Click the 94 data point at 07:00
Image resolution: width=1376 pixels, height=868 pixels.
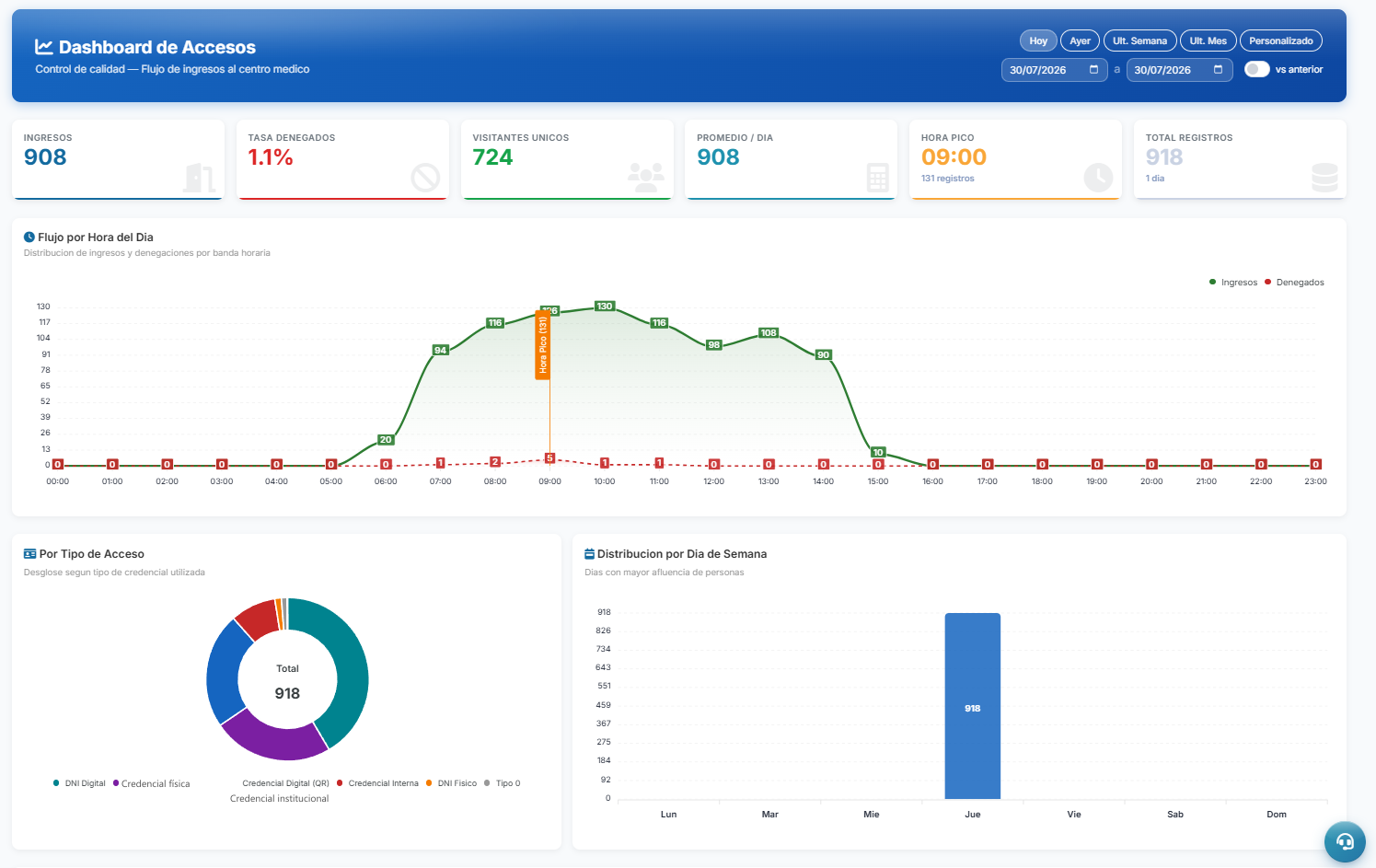(x=441, y=350)
